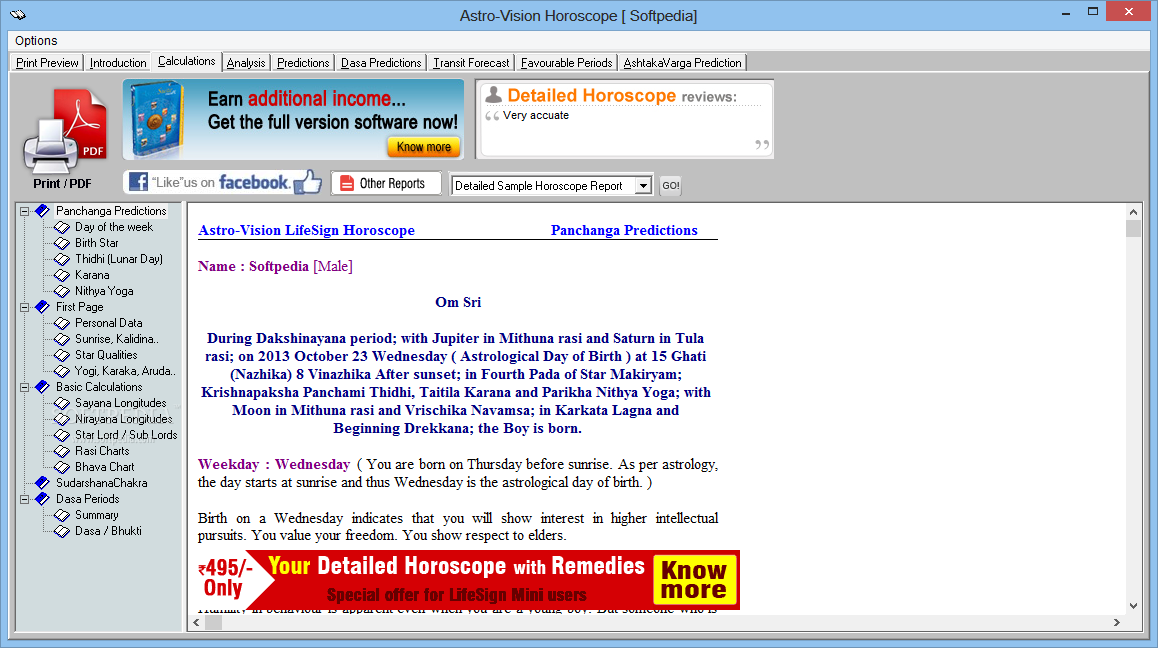
Task: Open the Transit Forecast tab
Action: (471, 63)
